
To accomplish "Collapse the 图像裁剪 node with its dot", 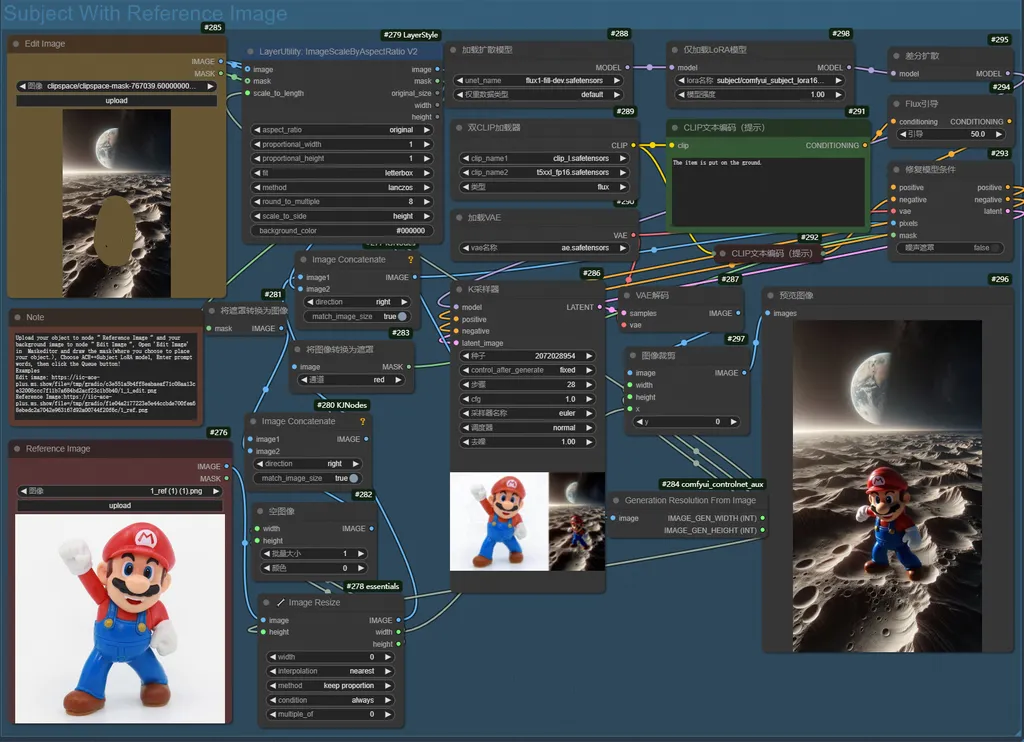I will 633,356.
